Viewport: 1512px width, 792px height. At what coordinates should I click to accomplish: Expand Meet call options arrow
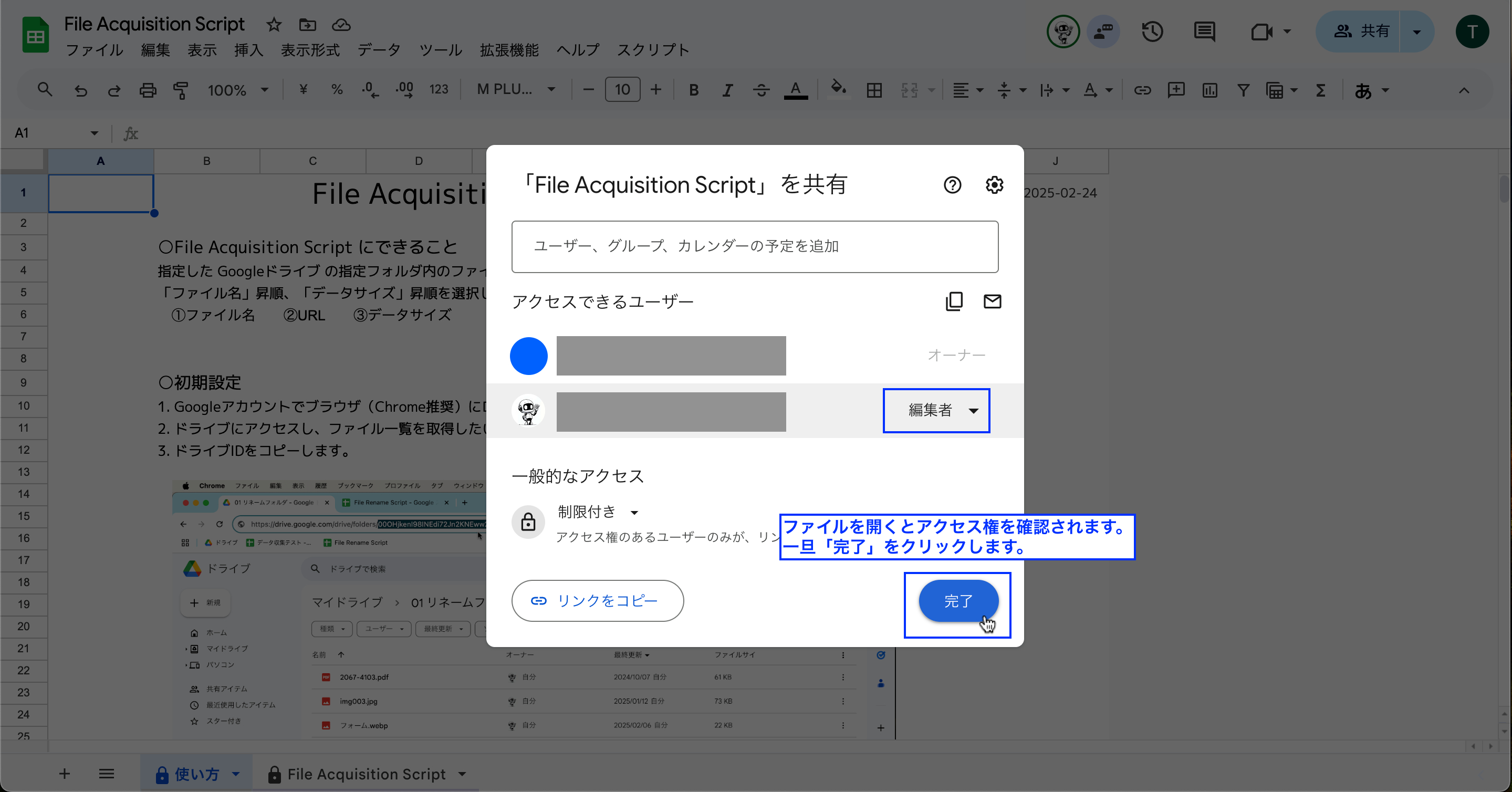point(1287,32)
